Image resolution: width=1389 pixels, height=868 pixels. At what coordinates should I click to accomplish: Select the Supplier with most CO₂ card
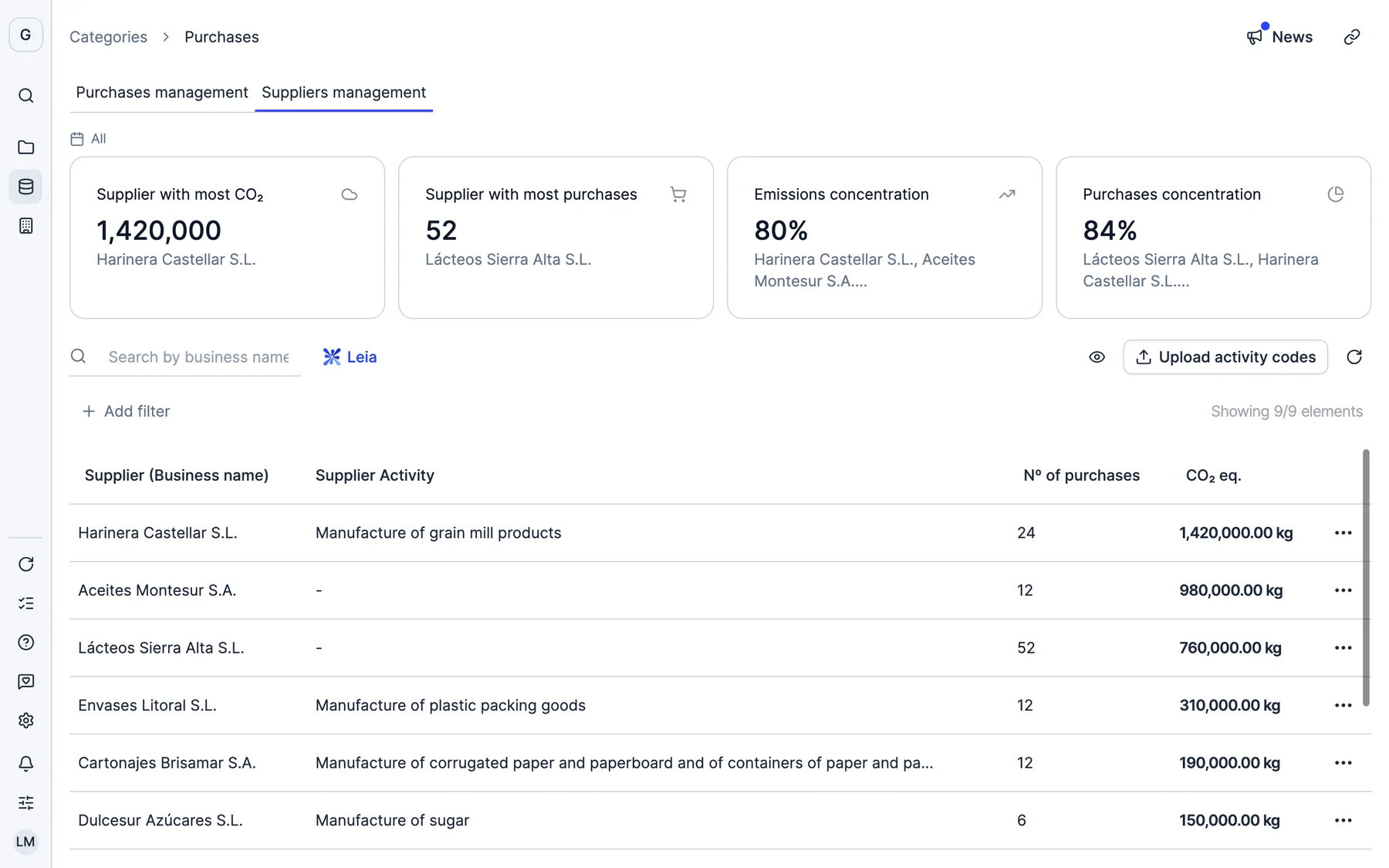(227, 238)
